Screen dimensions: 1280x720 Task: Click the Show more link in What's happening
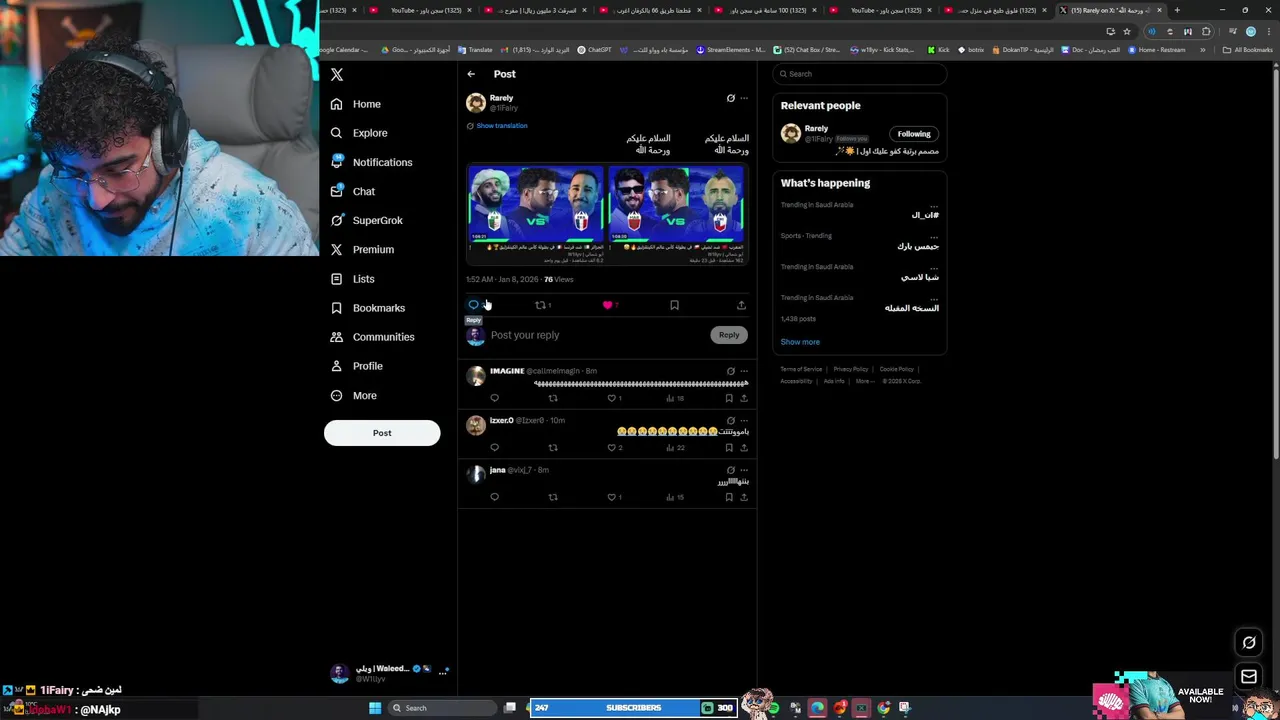pyautogui.click(x=800, y=342)
